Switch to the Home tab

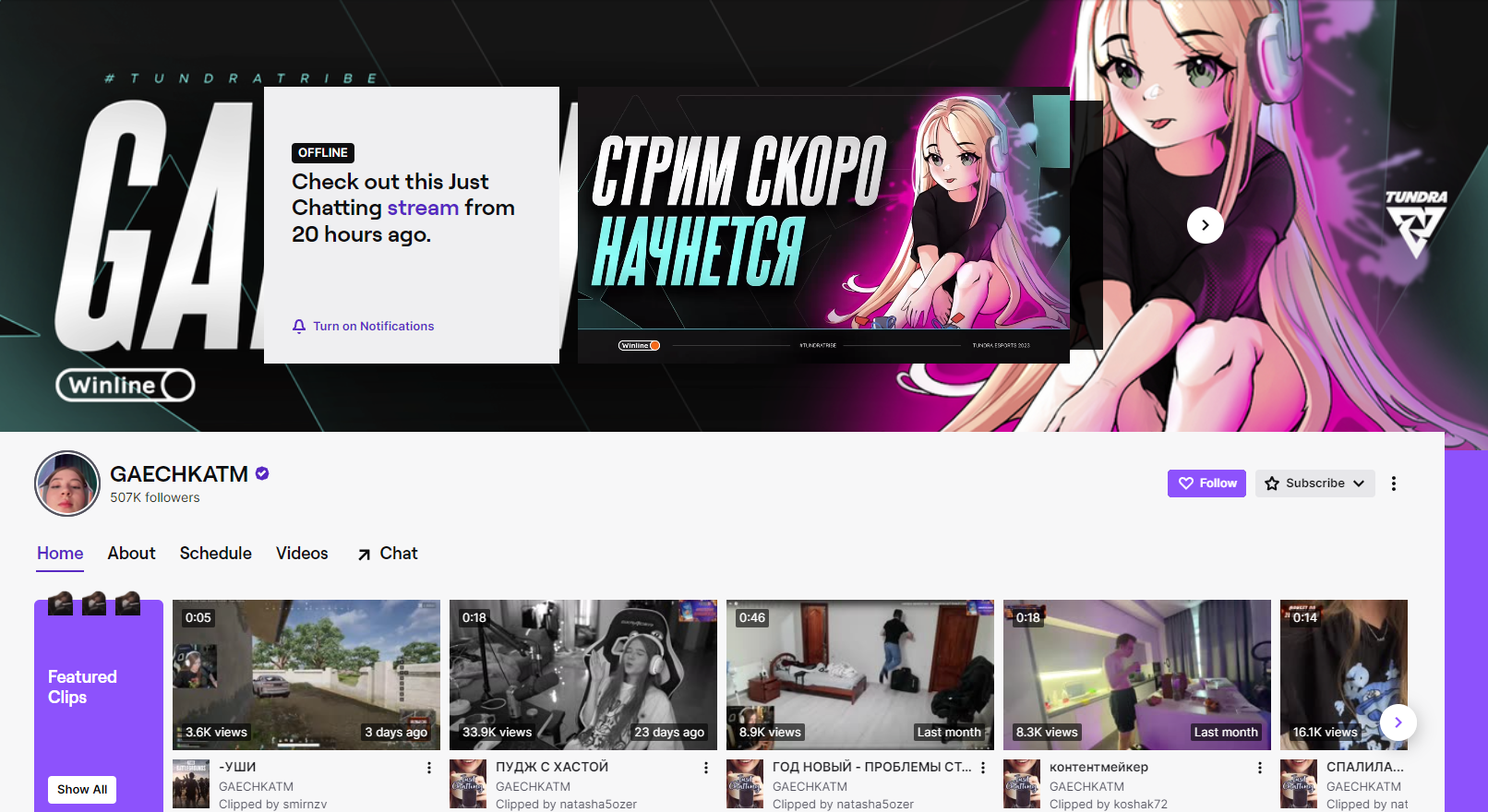[x=60, y=554]
